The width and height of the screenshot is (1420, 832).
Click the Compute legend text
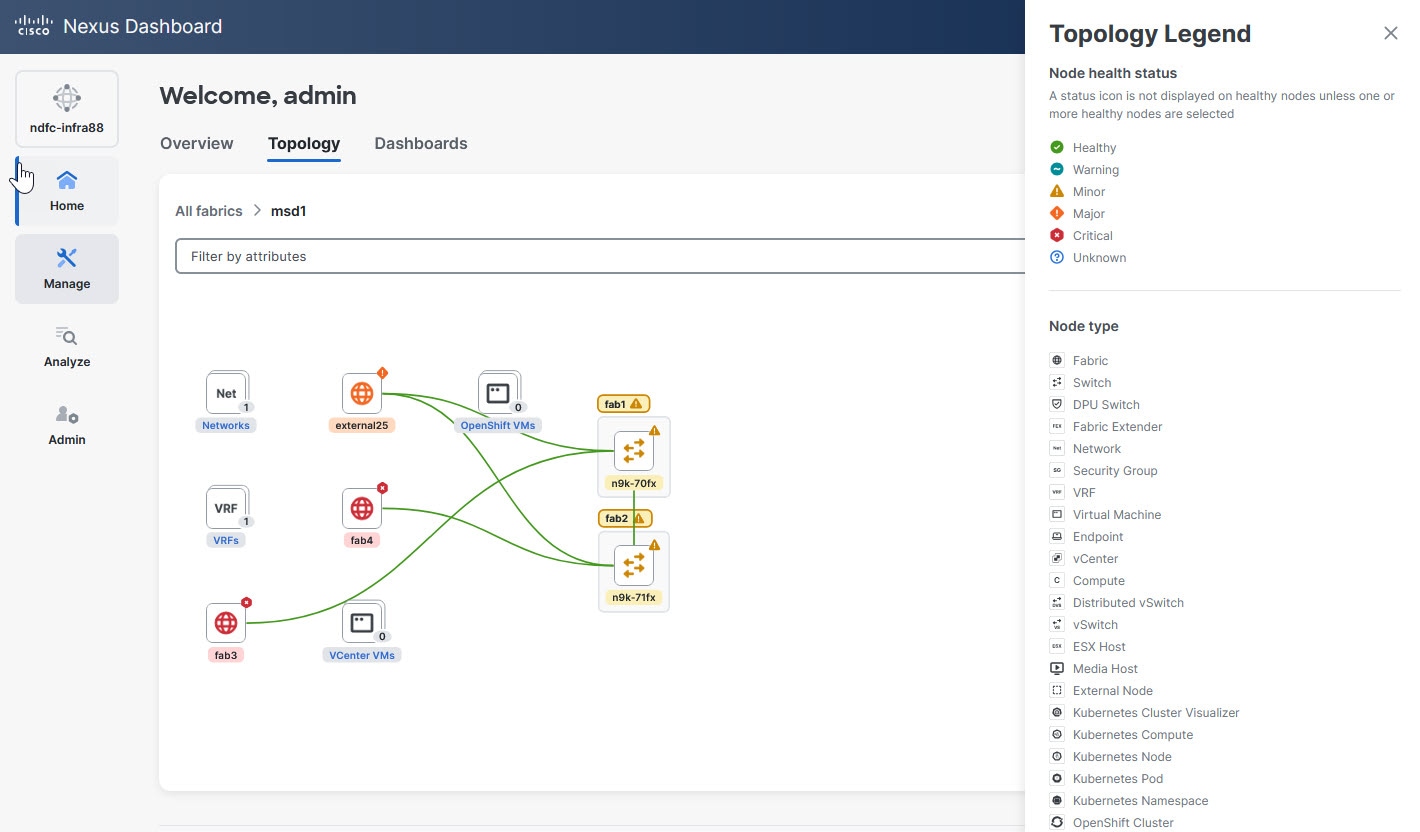pyautogui.click(x=1099, y=580)
